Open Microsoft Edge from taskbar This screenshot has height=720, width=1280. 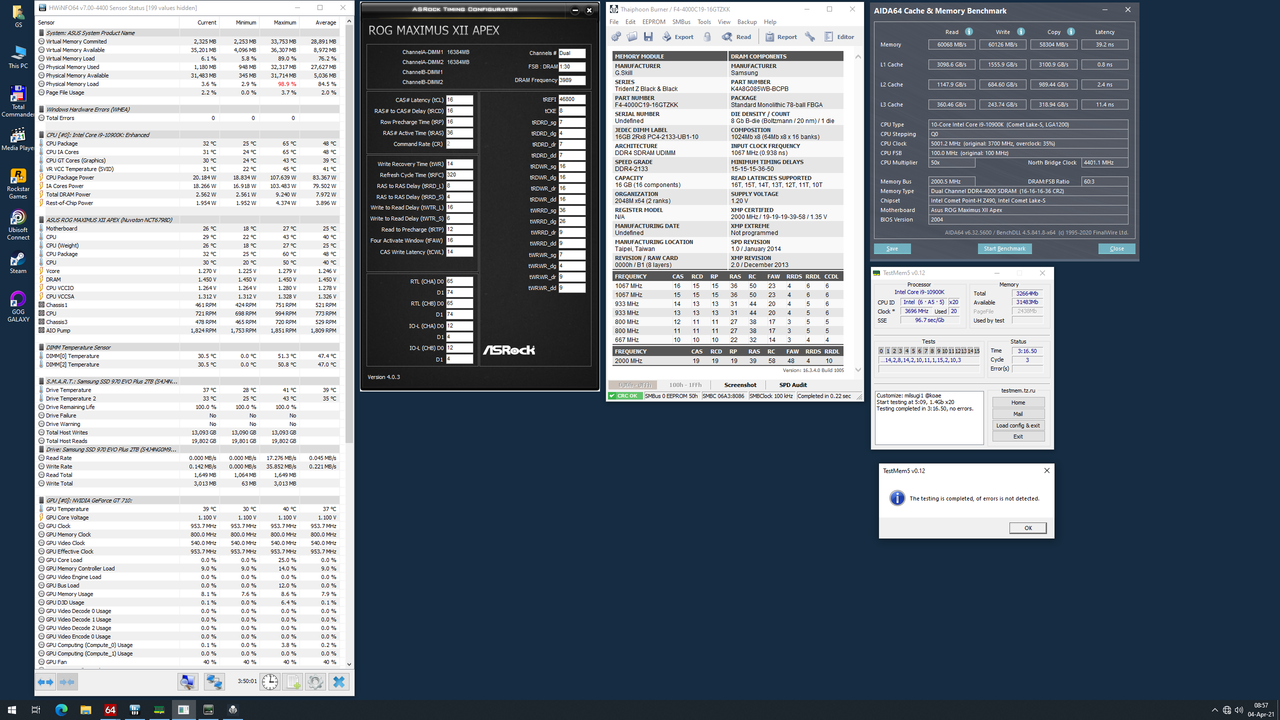point(61,710)
